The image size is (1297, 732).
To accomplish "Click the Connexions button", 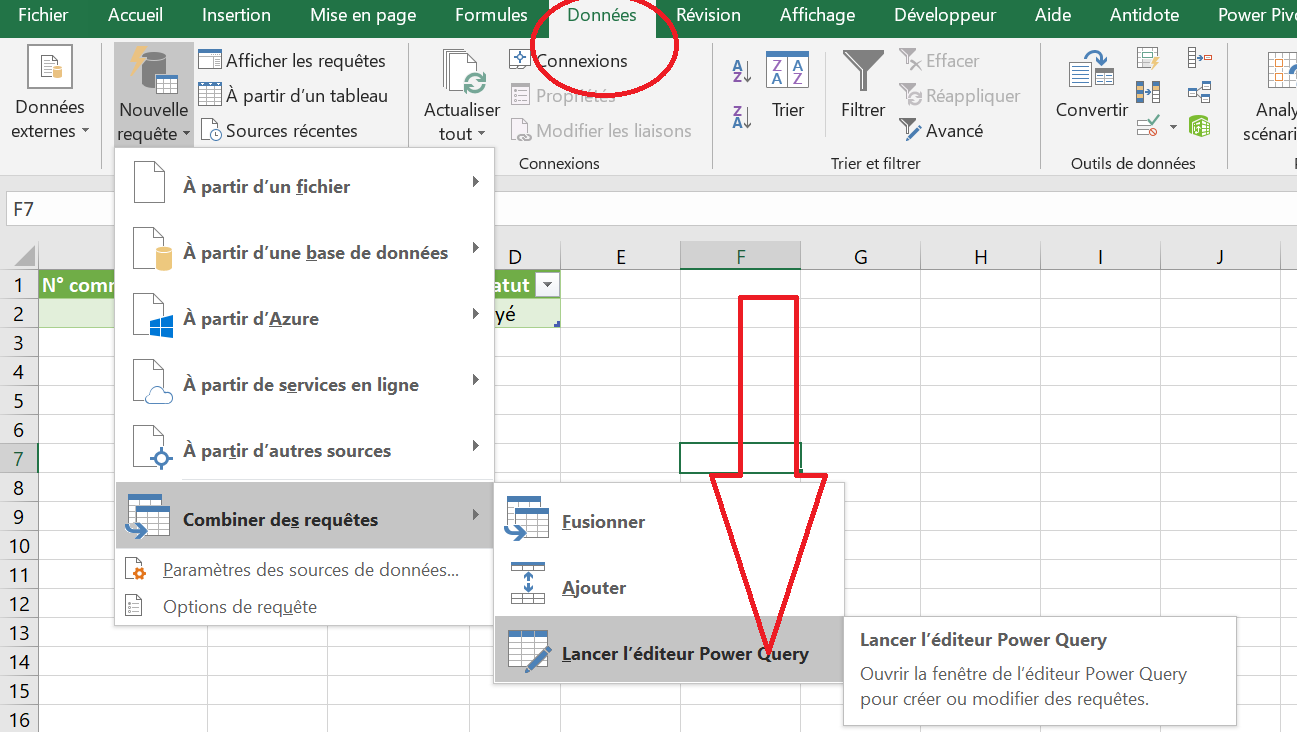I will pyautogui.click(x=569, y=61).
